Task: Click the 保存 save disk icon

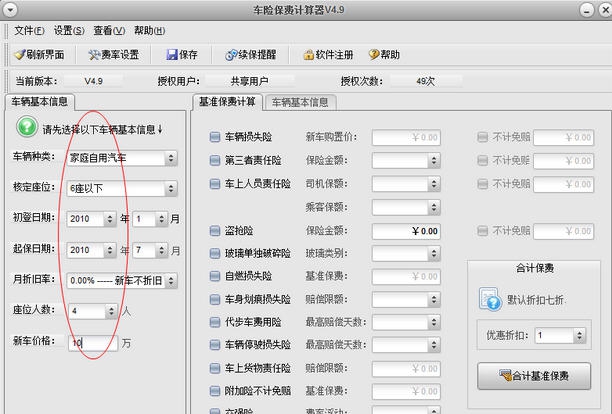Action: [x=172, y=55]
